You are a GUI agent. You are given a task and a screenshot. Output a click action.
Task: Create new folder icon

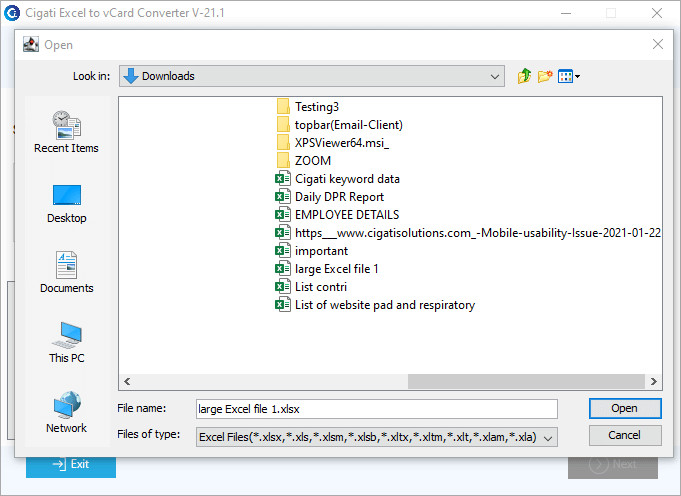coord(545,76)
